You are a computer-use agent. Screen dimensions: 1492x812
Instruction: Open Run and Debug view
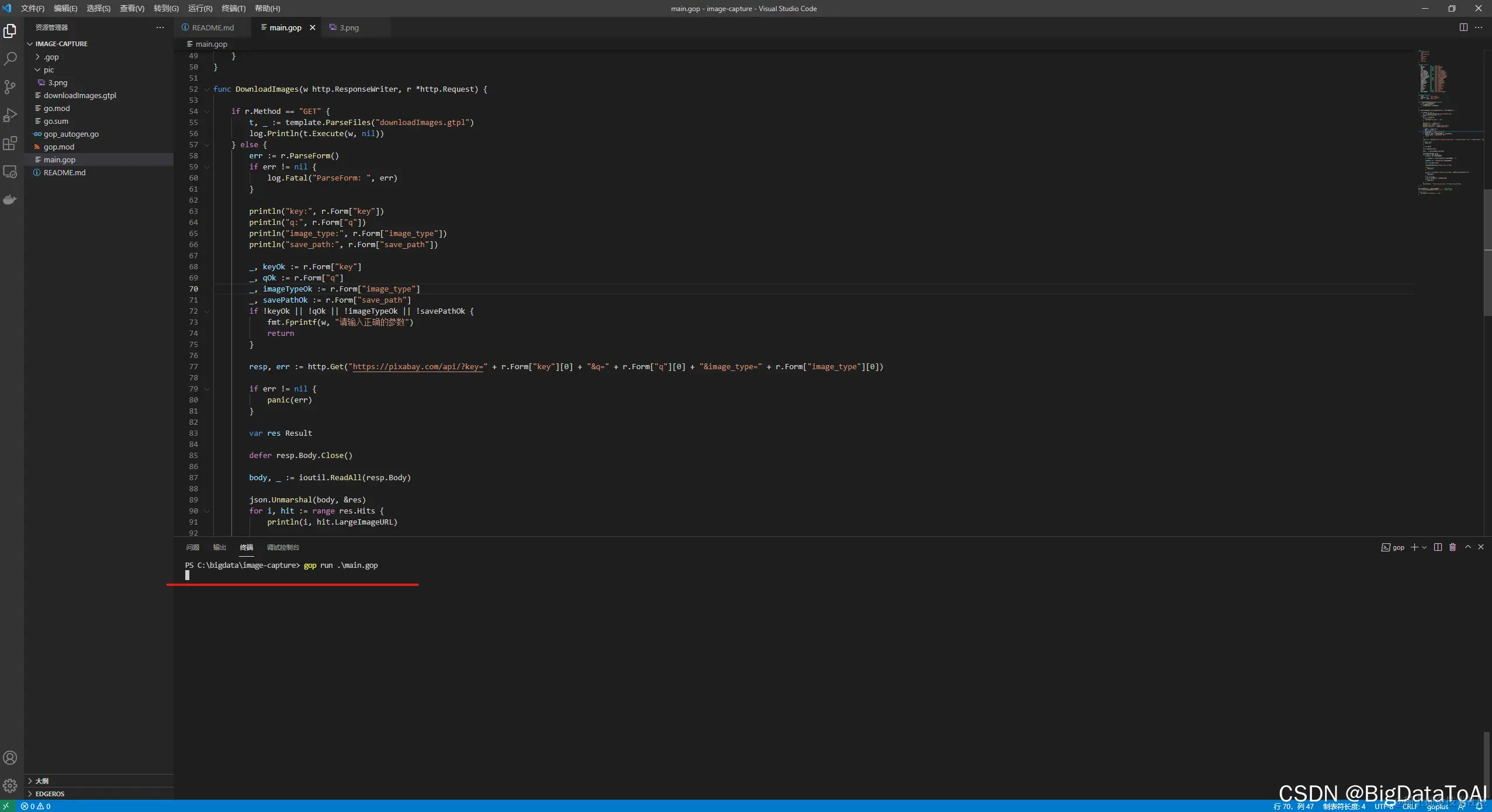[x=10, y=115]
